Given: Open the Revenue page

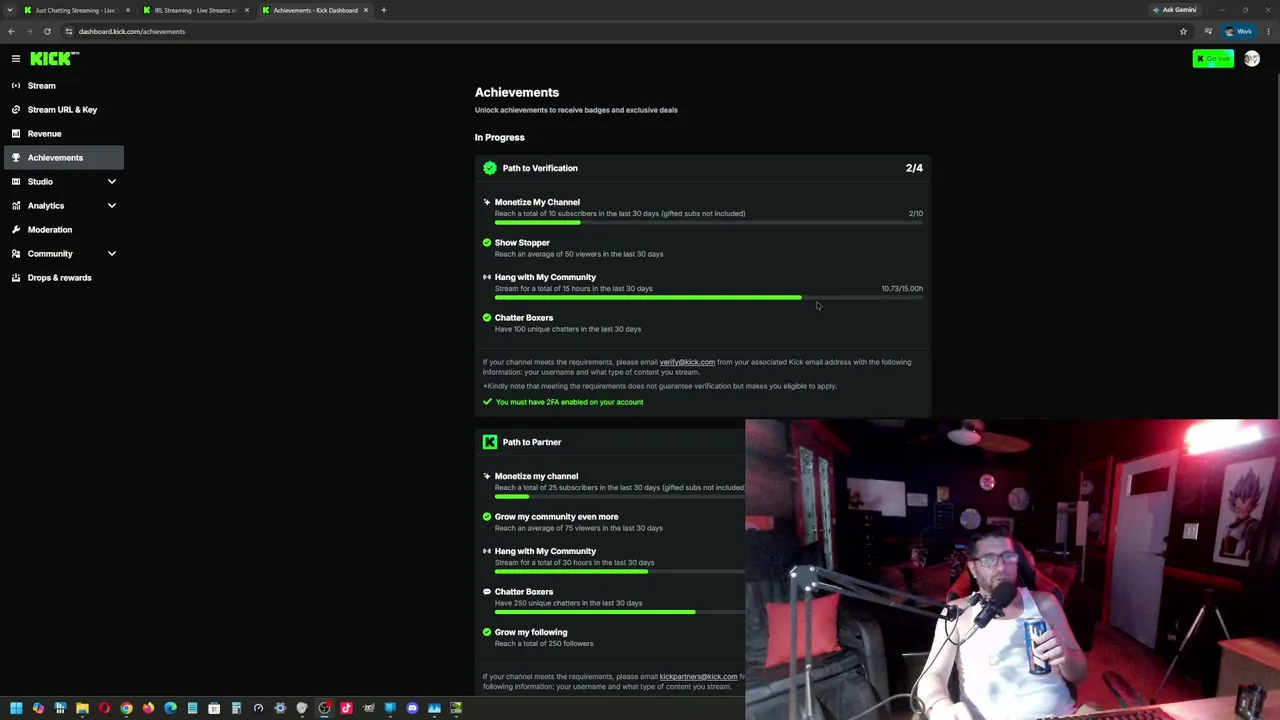Looking at the screenshot, I should click(x=64, y=134).
